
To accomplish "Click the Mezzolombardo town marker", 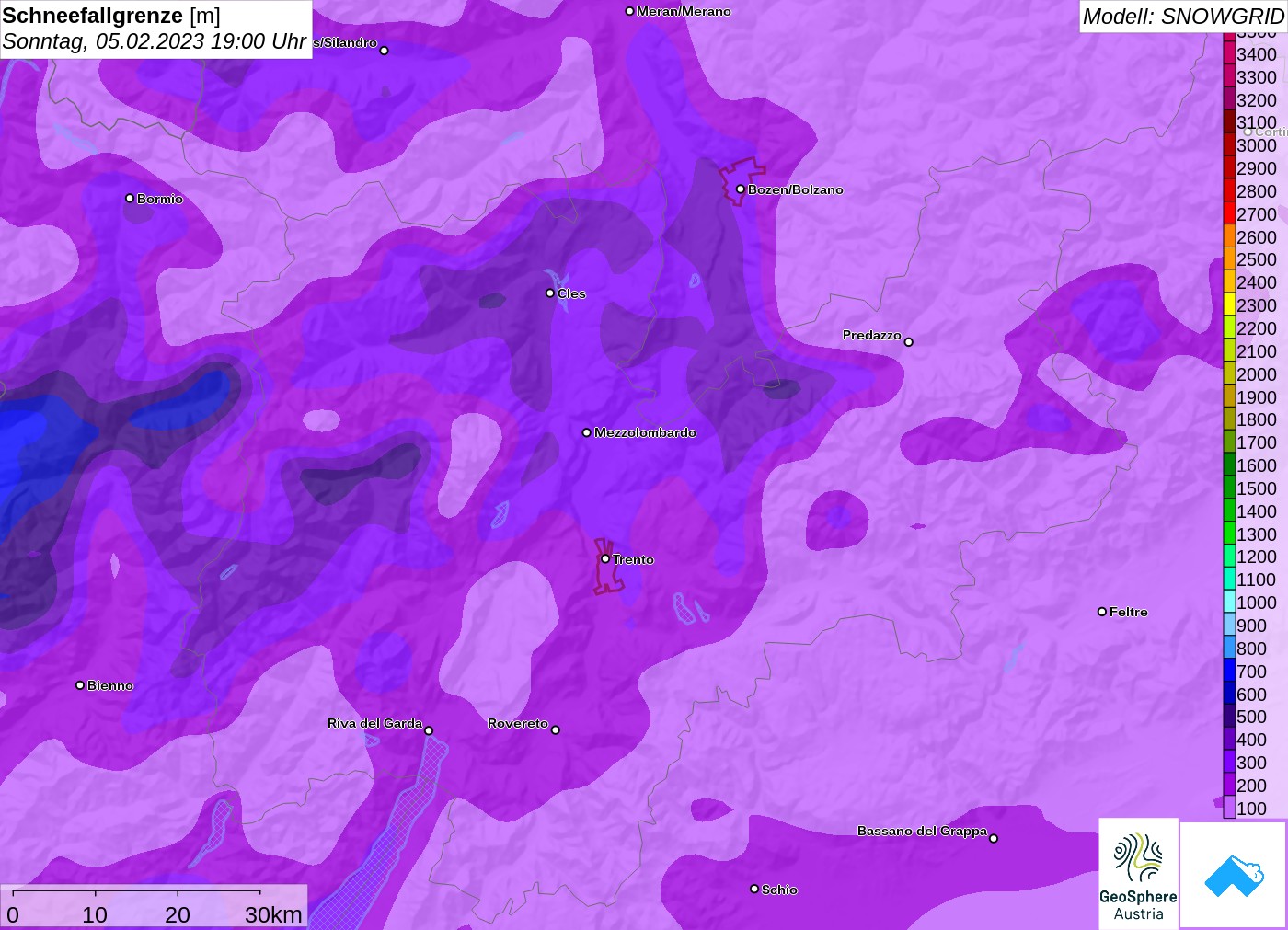I will [x=587, y=432].
